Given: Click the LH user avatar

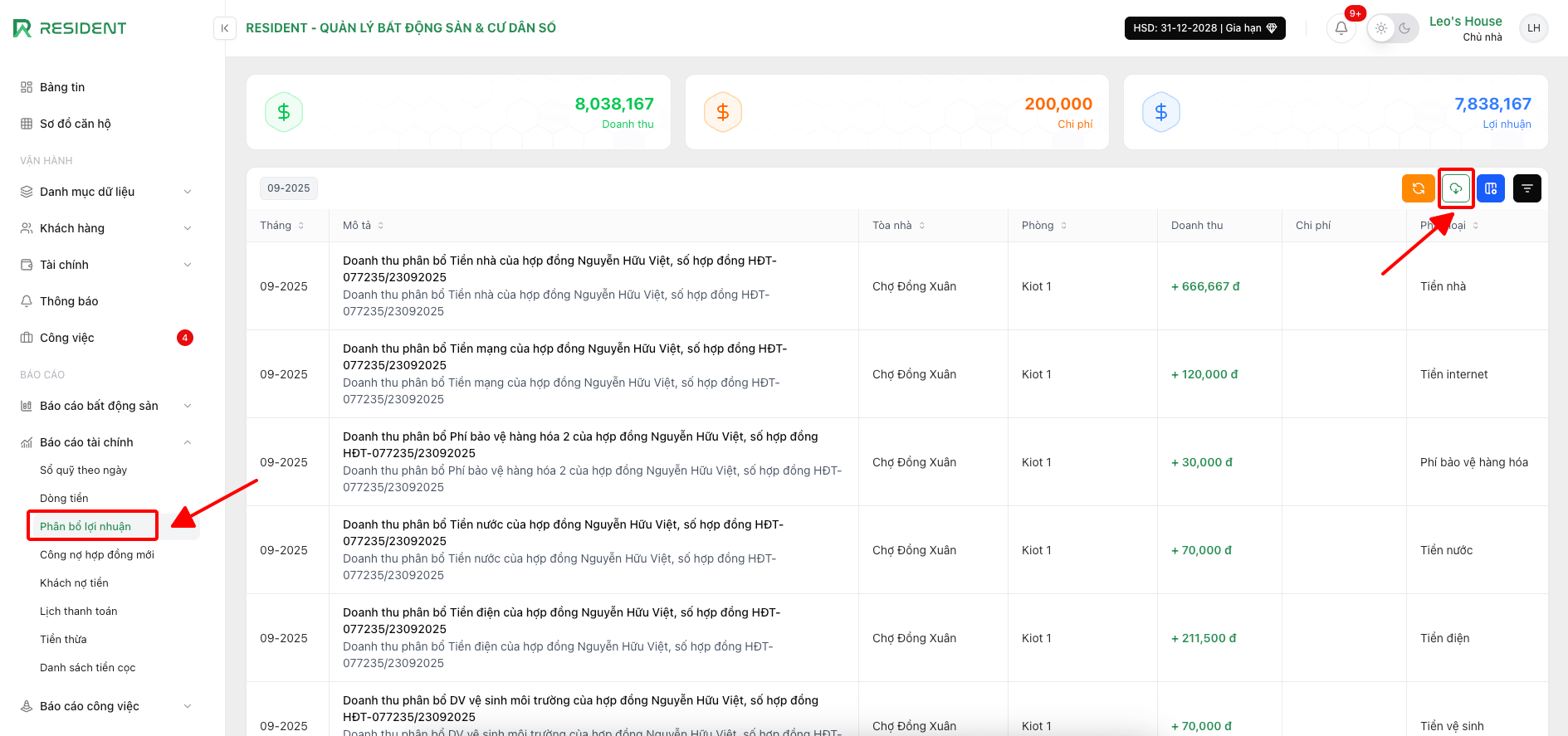Looking at the screenshot, I should (x=1533, y=28).
